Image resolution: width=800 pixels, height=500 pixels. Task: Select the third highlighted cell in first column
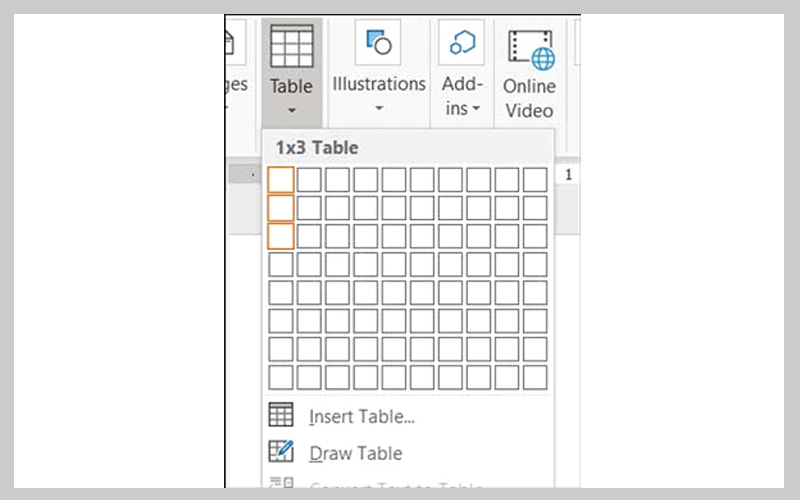[x=282, y=236]
